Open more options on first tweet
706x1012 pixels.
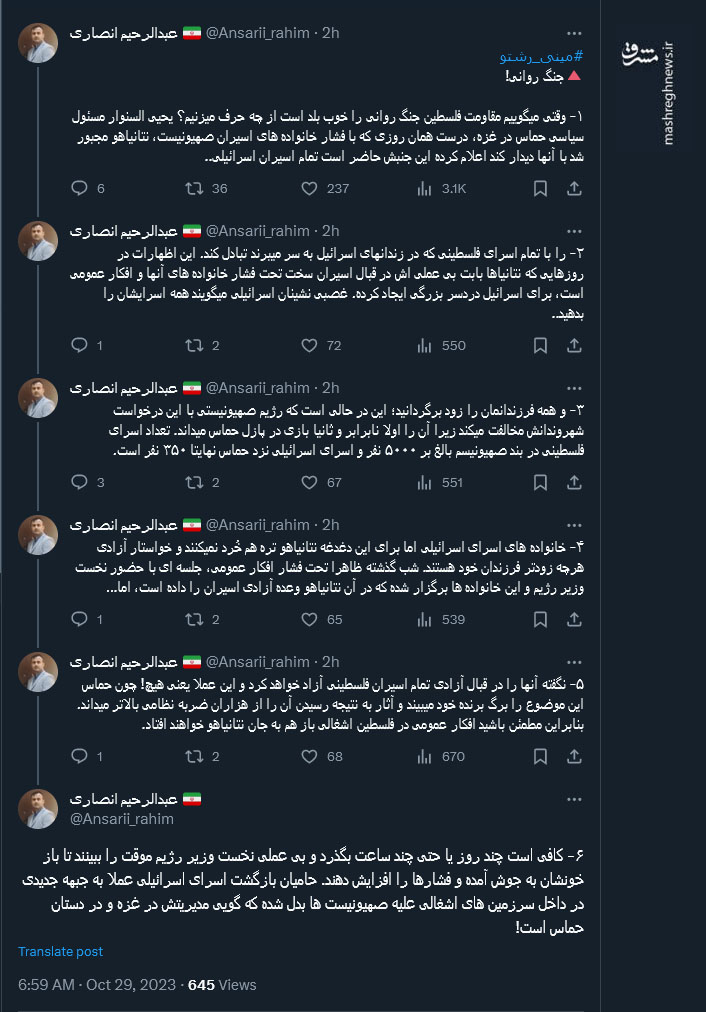[574, 32]
